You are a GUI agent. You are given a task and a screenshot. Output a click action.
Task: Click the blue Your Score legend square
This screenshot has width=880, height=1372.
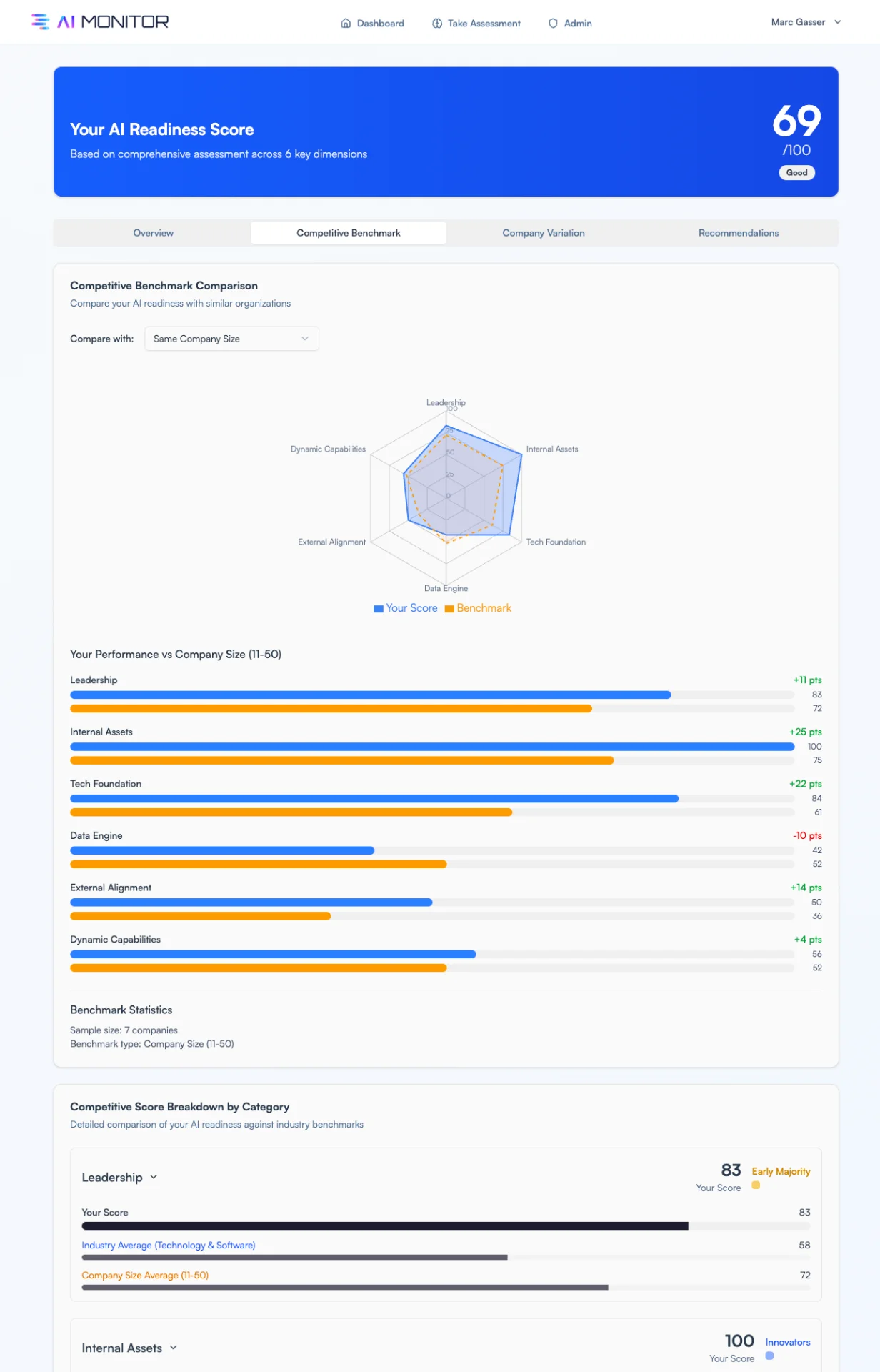point(379,609)
